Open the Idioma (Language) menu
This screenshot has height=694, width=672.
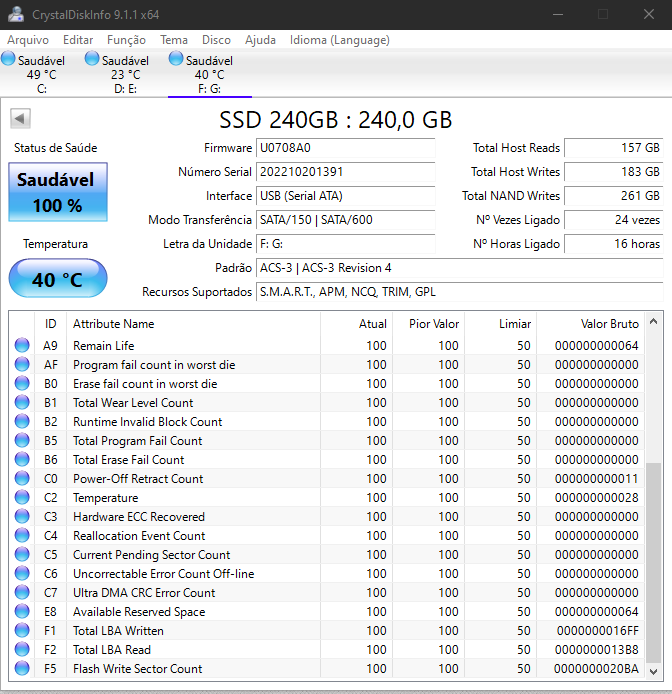[x=340, y=40]
